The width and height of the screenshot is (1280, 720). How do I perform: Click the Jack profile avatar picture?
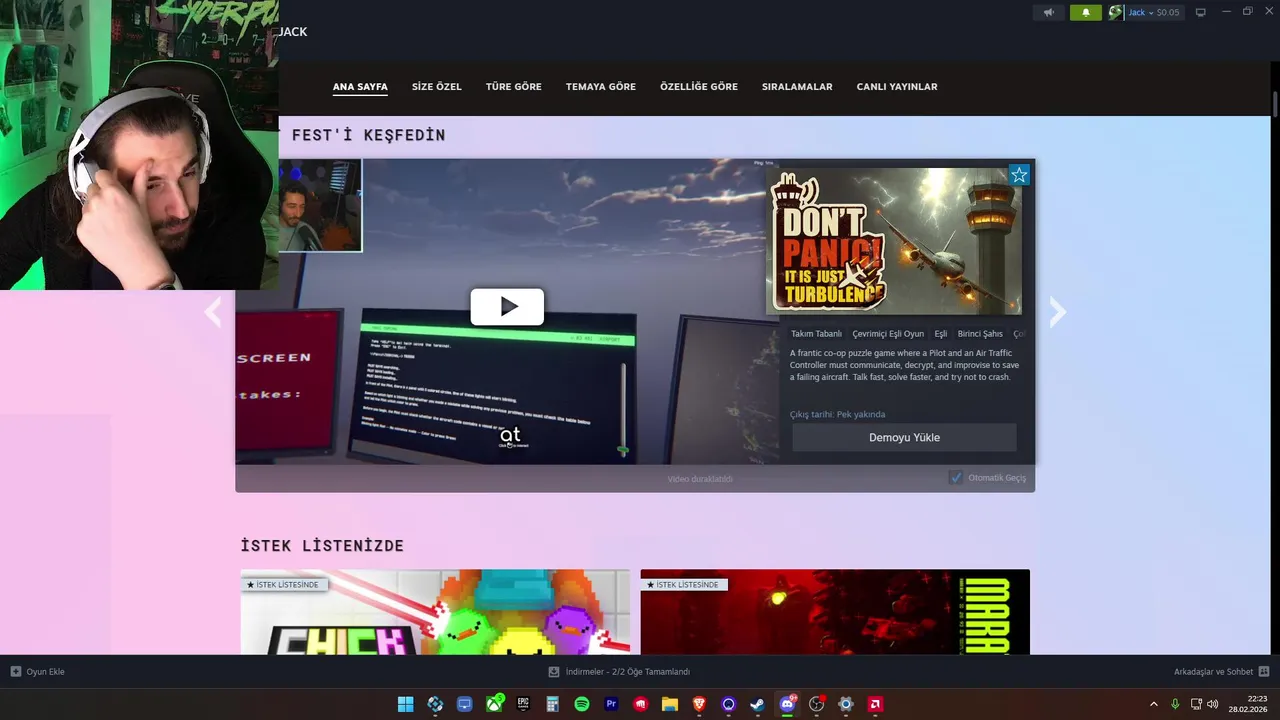1116,13
